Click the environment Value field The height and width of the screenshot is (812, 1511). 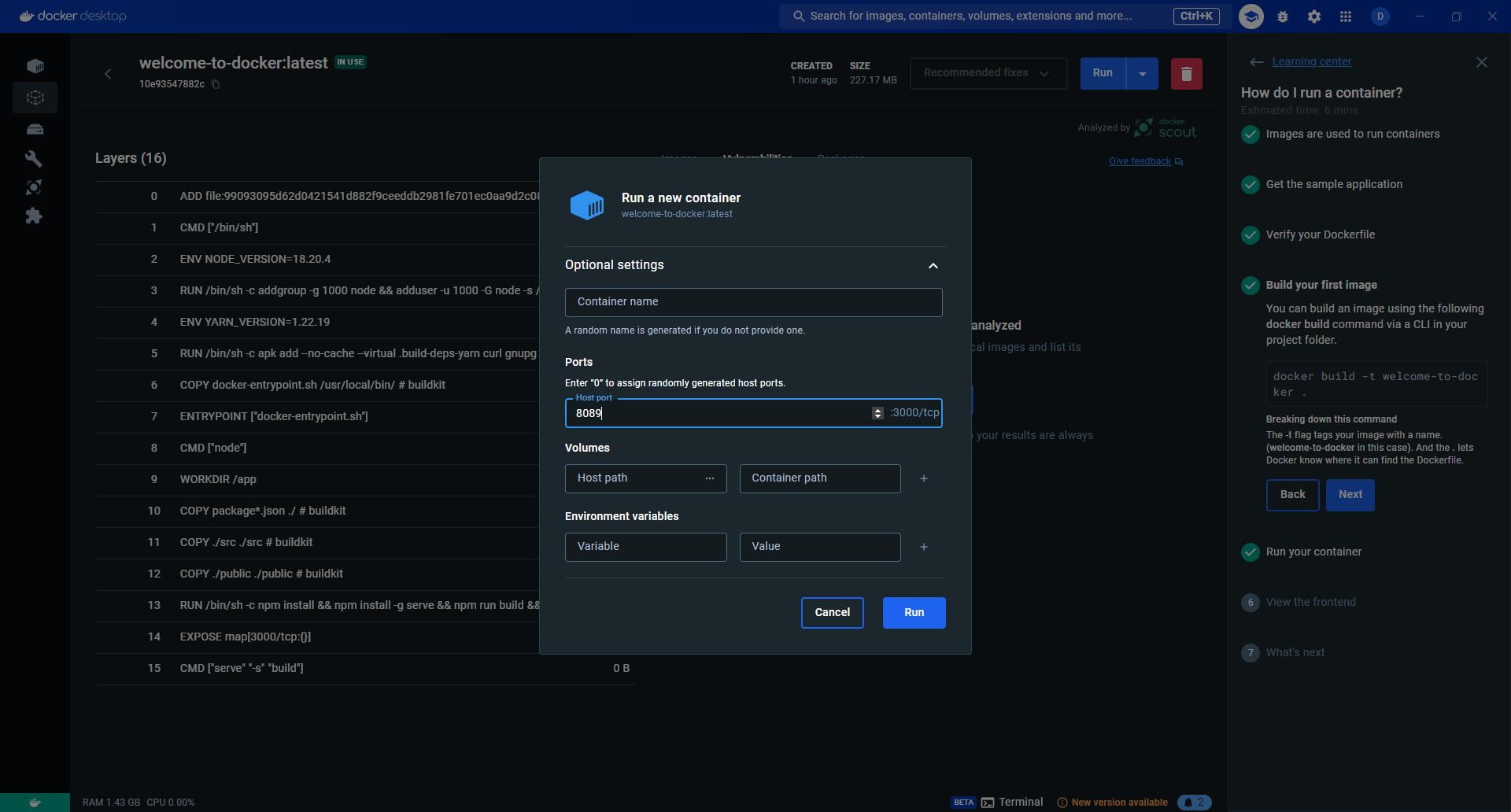[820, 547]
